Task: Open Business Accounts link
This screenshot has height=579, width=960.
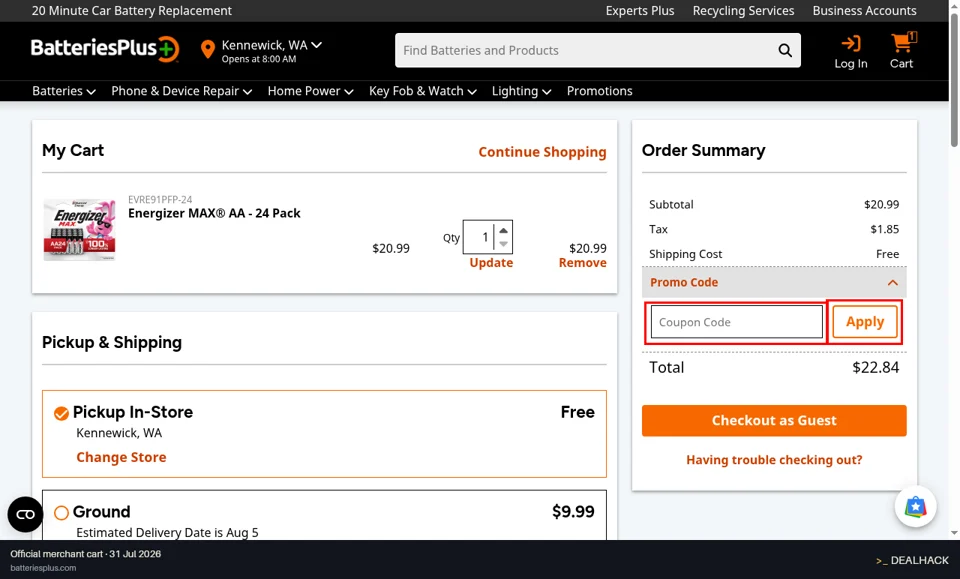Action: click(x=864, y=11)
